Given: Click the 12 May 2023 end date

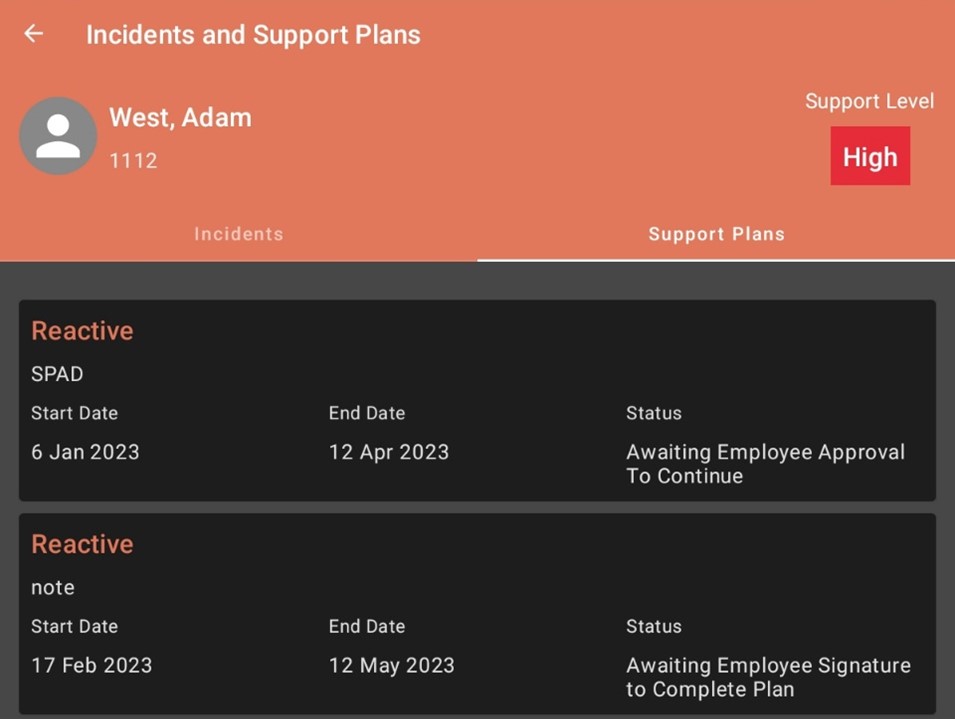Looking at the screenshot, I should pyautogui.click(x=392, y=665).
